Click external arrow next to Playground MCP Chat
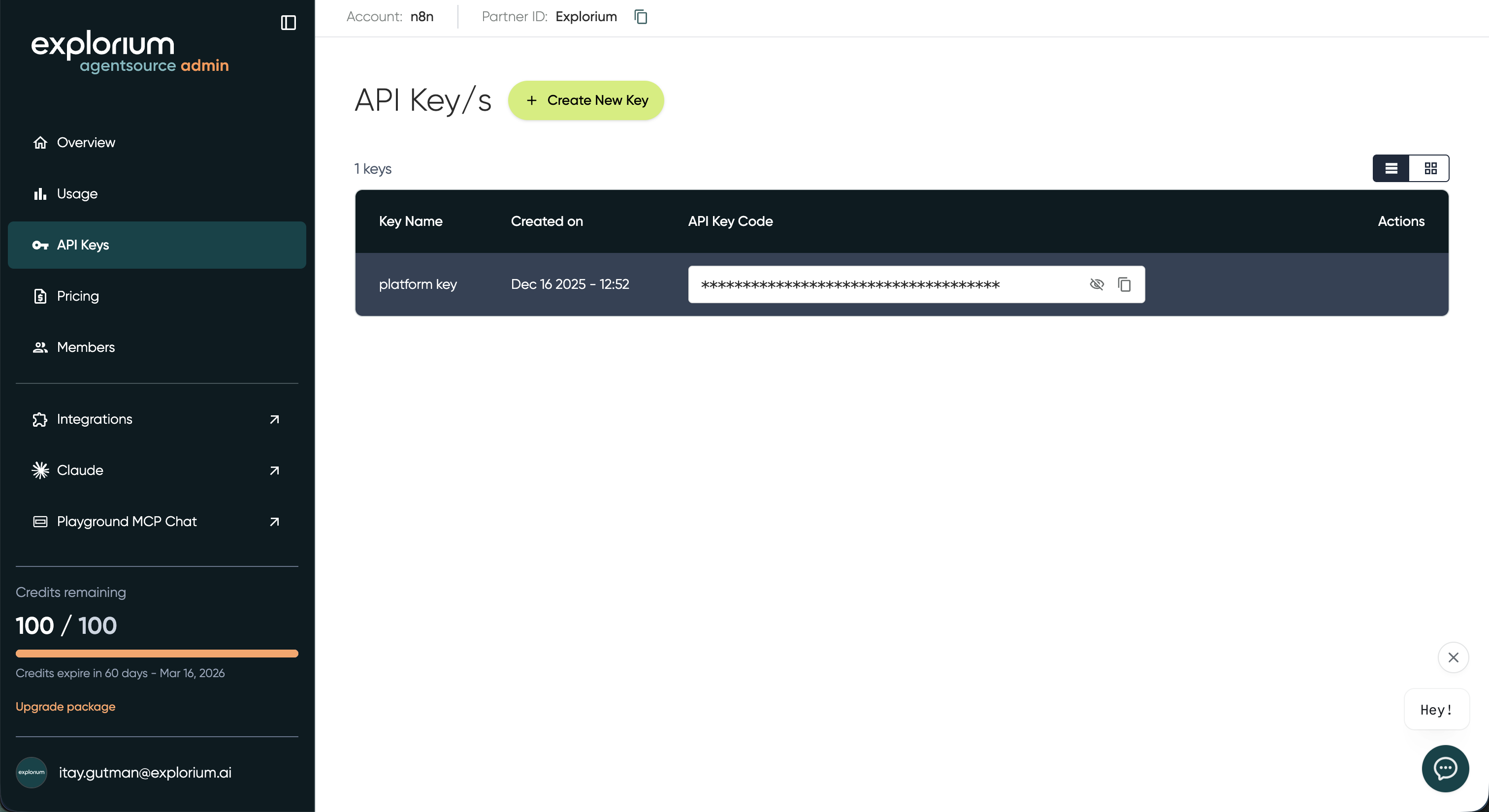1489x812 pixels. 275,522
